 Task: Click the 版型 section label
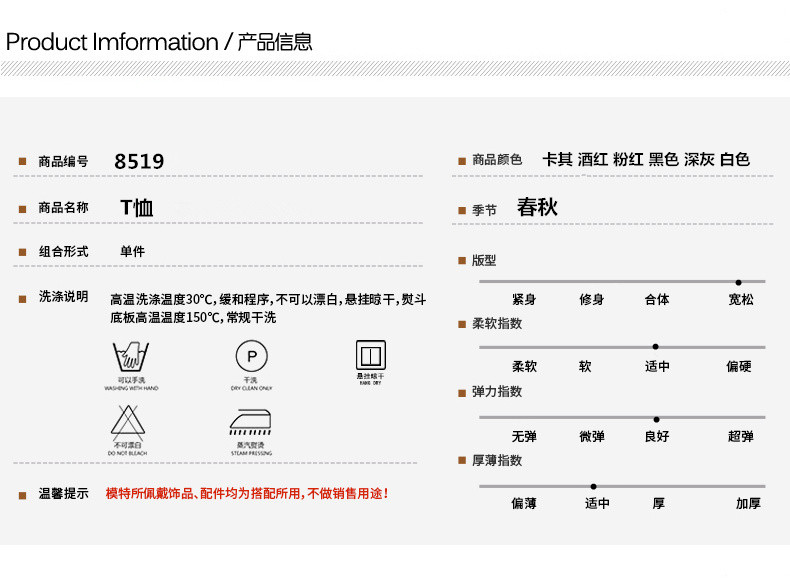[484, 261]
